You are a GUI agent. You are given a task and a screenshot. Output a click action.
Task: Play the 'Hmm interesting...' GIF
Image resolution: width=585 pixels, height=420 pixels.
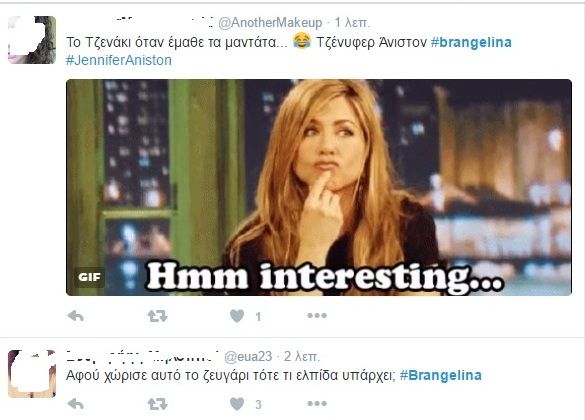pos(319,187)
